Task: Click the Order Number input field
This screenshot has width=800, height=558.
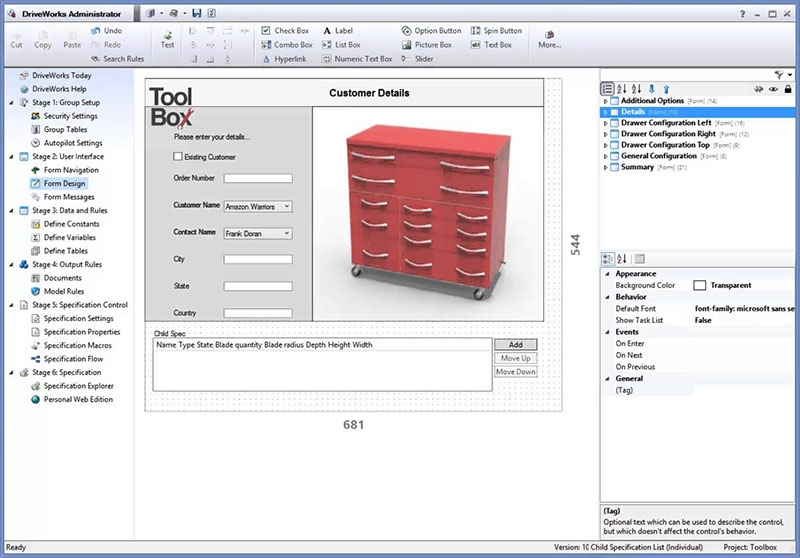Action: (258, 178)
